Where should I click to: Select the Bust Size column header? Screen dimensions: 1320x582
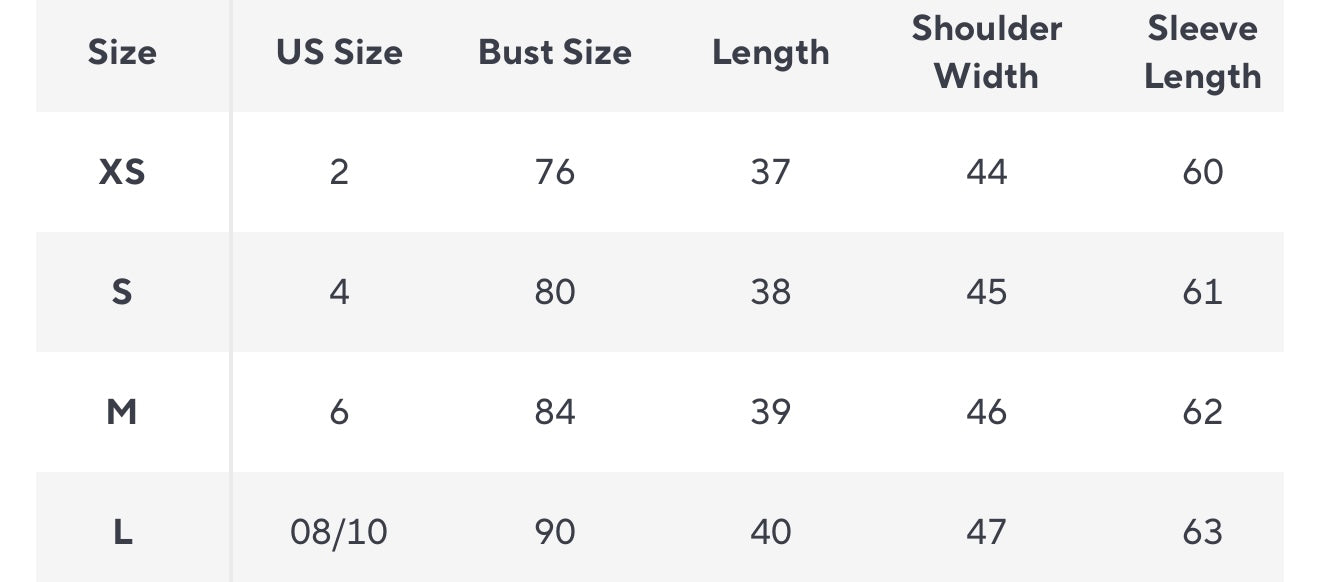(555, 52)
